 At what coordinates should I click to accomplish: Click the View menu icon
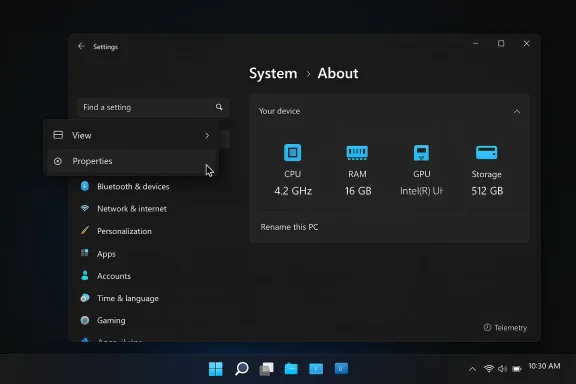[58, 135]
